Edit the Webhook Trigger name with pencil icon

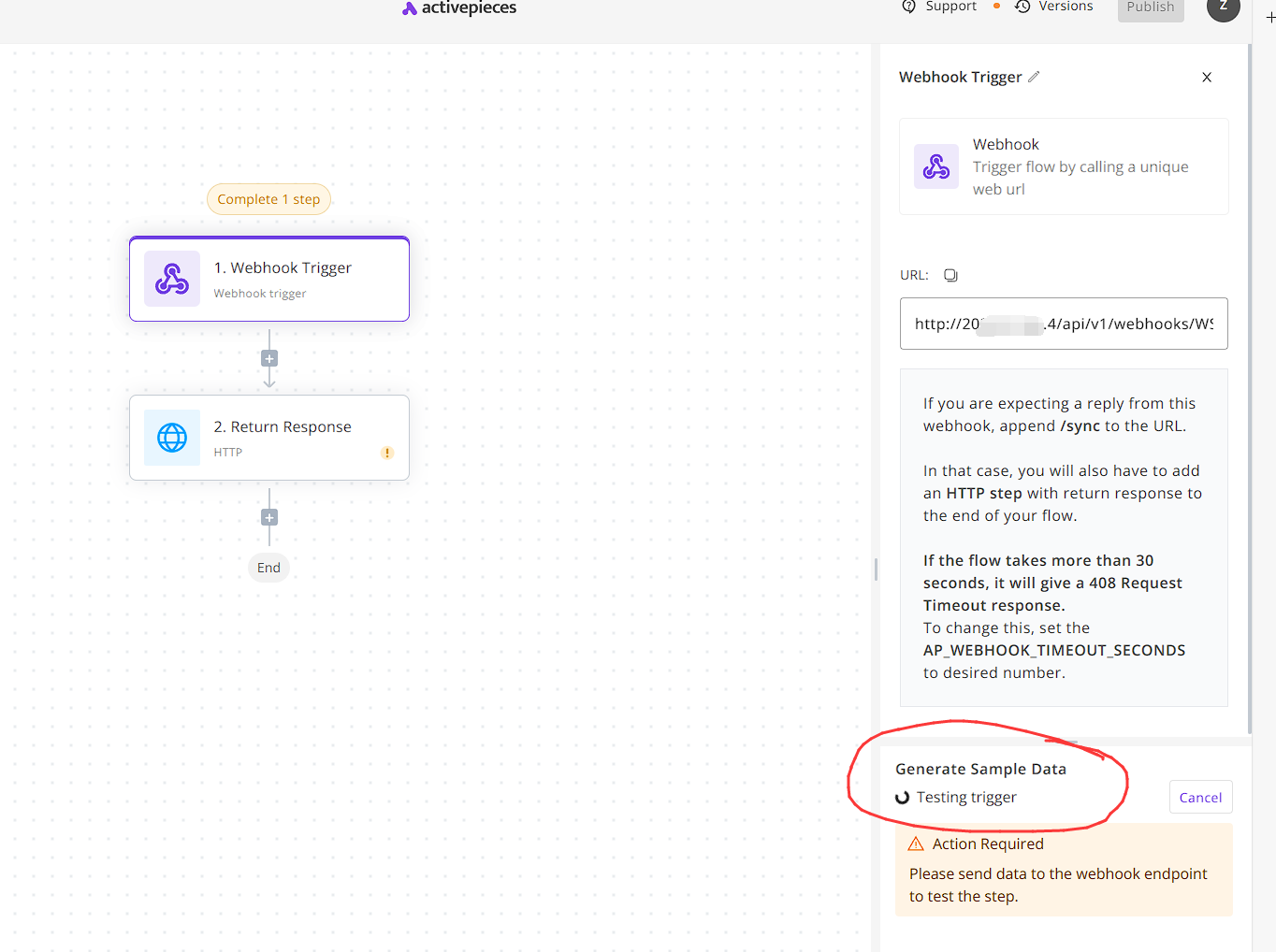click(x=1034, y=77)
